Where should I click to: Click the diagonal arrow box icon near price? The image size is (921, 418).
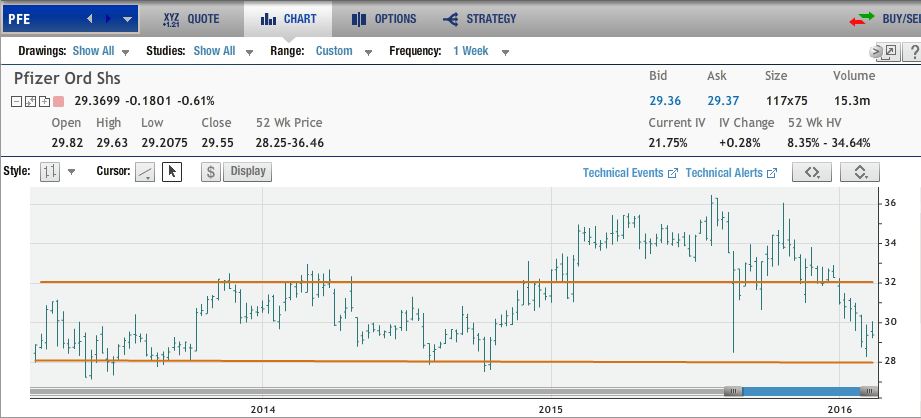click(30, 102)
